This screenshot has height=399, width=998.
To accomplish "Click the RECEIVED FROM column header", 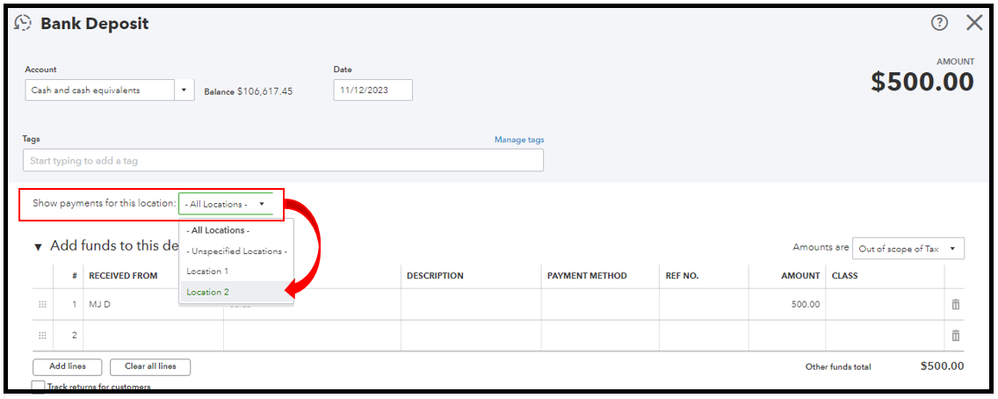I will click(x=123, y=276).
